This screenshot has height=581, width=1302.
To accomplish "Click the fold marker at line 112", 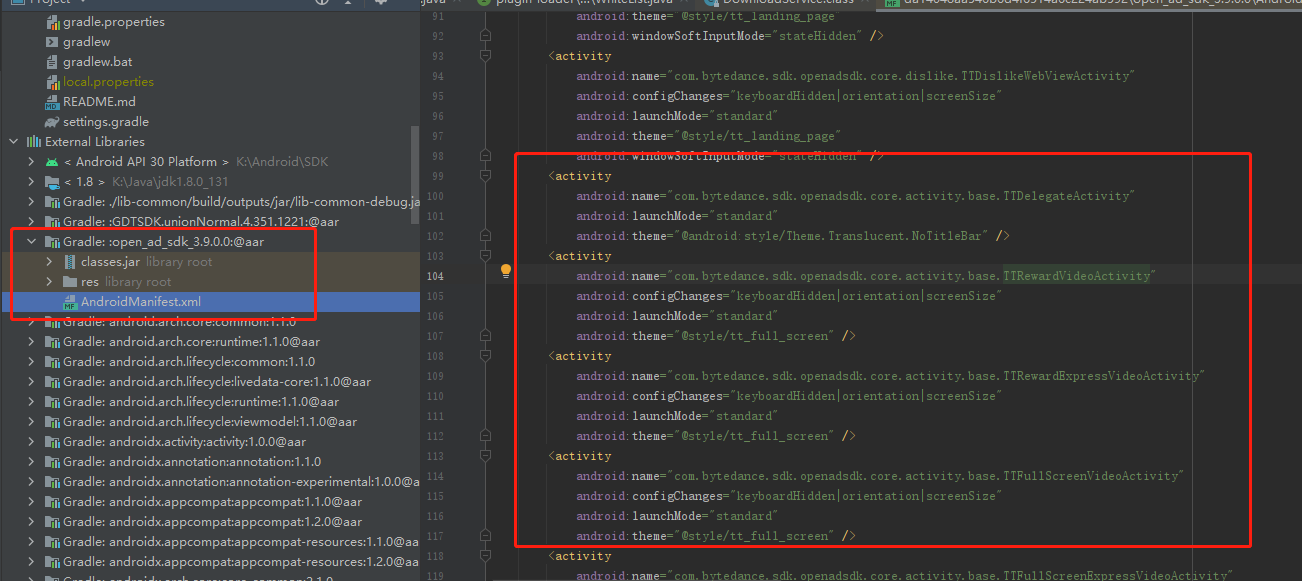I will (x=485, y=436).
